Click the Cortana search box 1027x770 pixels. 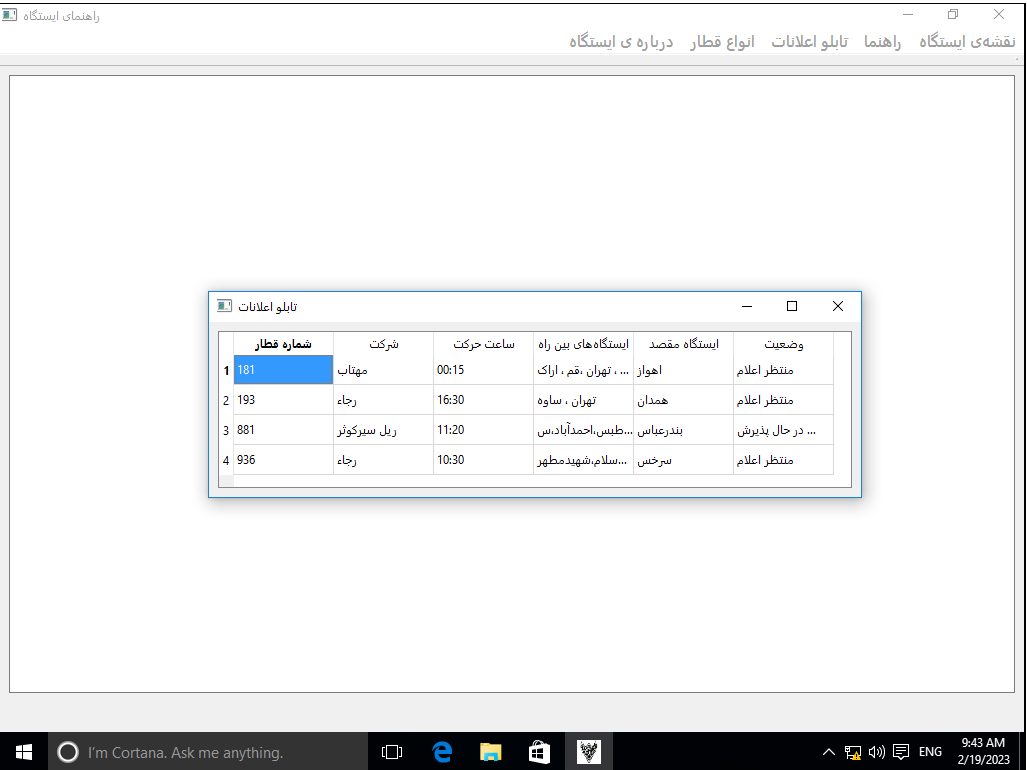click(x=200, y=751)
